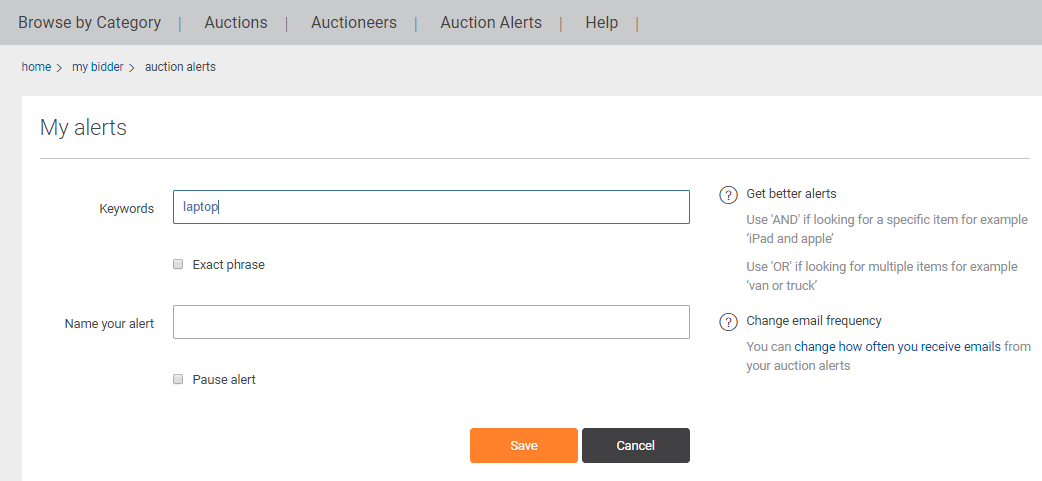Click the Change email frequency help icon
The height and width of the screenshot is (481, 1042).
click(x=728, y=322)
